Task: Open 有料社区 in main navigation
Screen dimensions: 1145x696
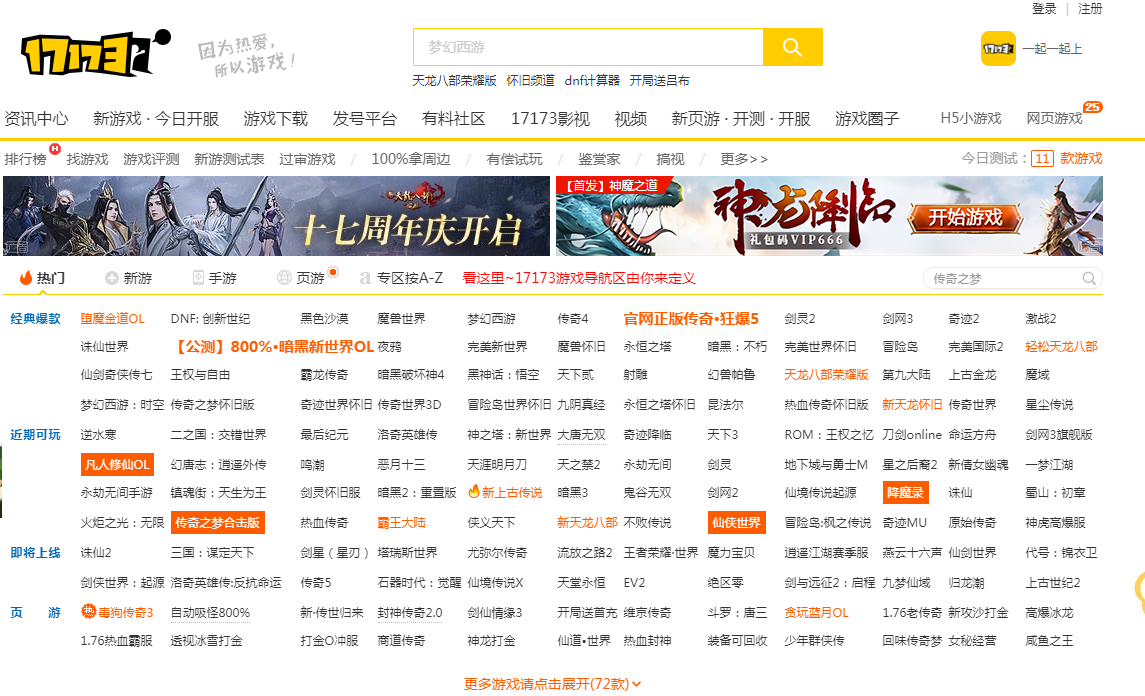Action: (x=453, y=118)
